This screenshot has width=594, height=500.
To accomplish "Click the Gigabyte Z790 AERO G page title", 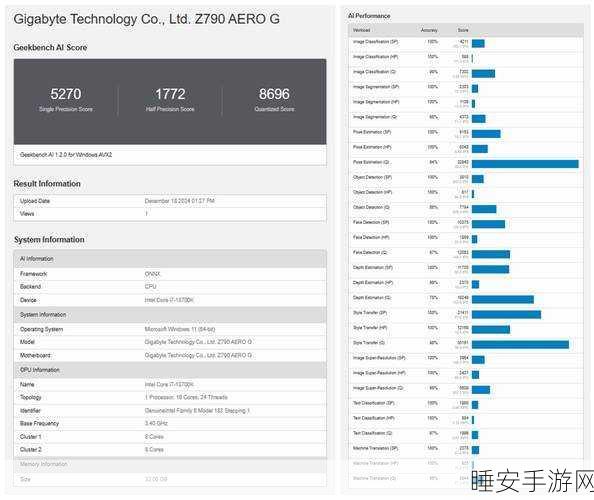I will 147,19.
